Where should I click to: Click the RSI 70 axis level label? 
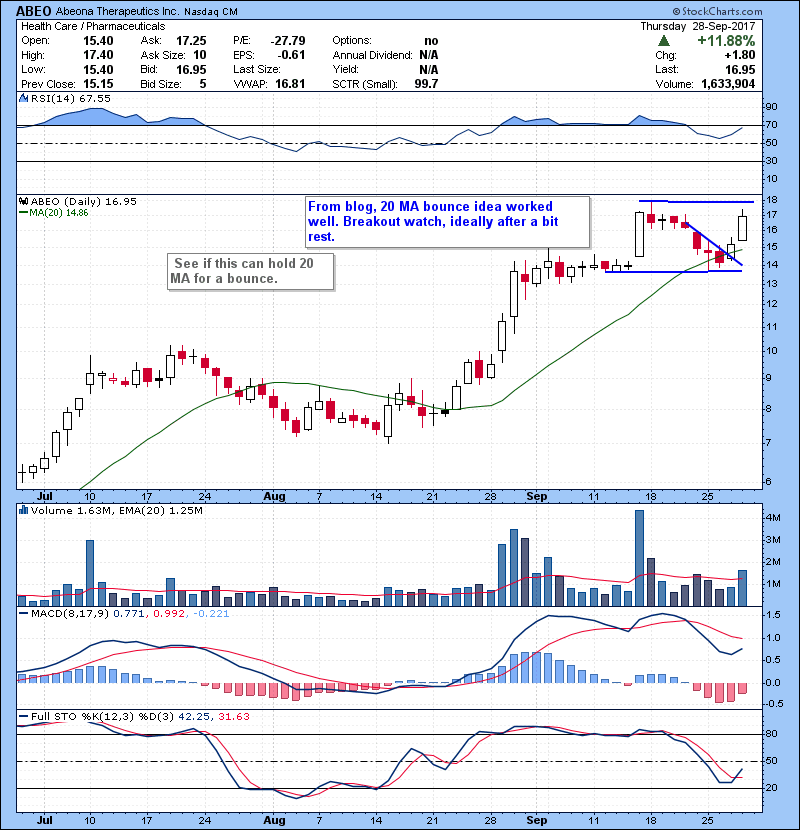coord(771,125)
